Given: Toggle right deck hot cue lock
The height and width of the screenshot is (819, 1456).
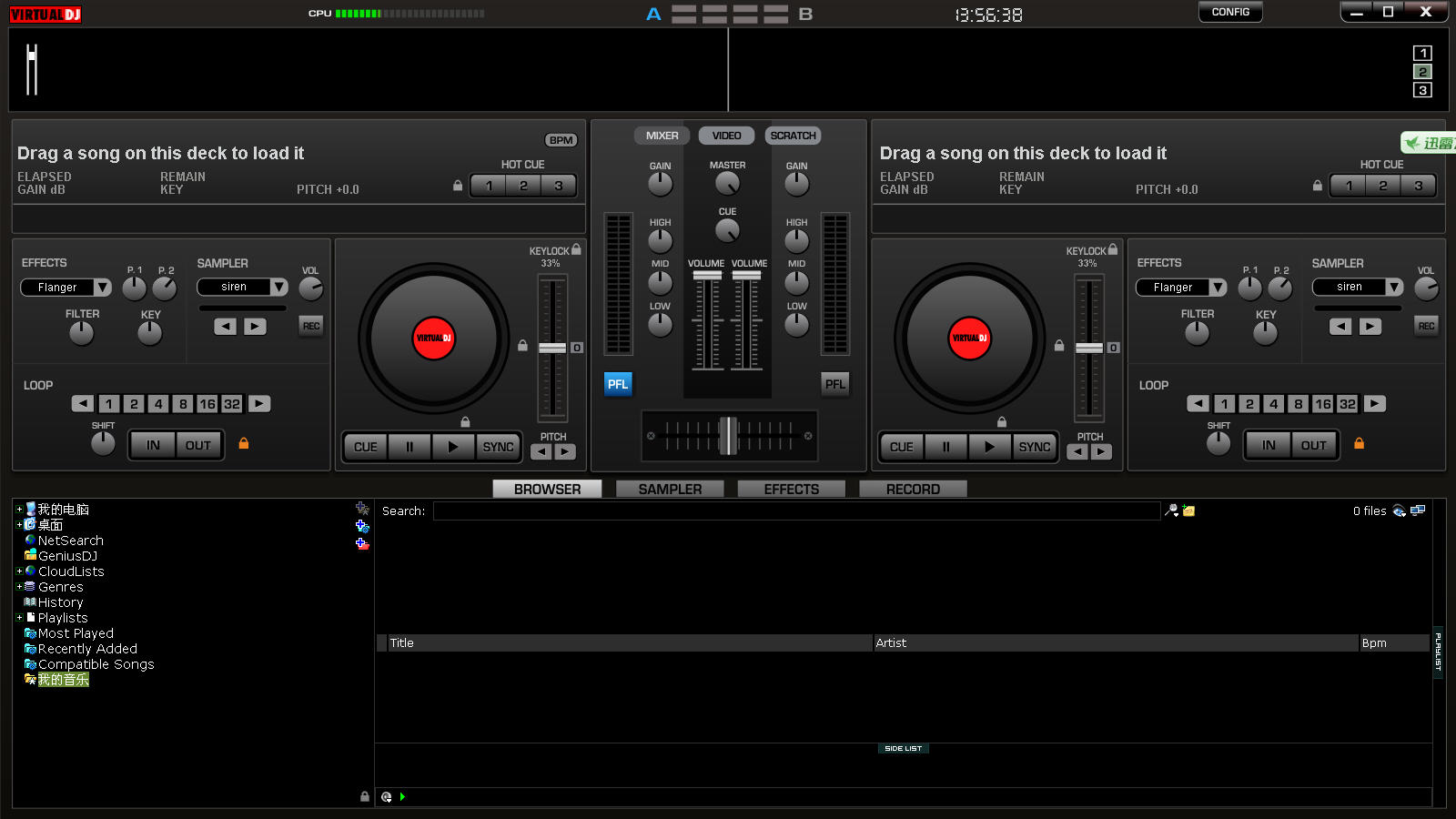Looking at the screenshot, I should click(x=1318, y=185).
